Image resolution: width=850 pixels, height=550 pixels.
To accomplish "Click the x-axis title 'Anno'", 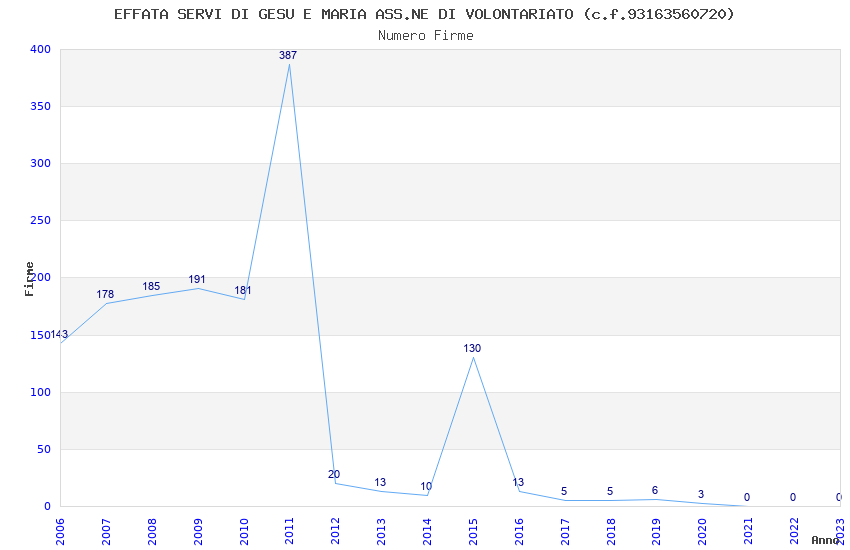I will (x=825, y=540).
